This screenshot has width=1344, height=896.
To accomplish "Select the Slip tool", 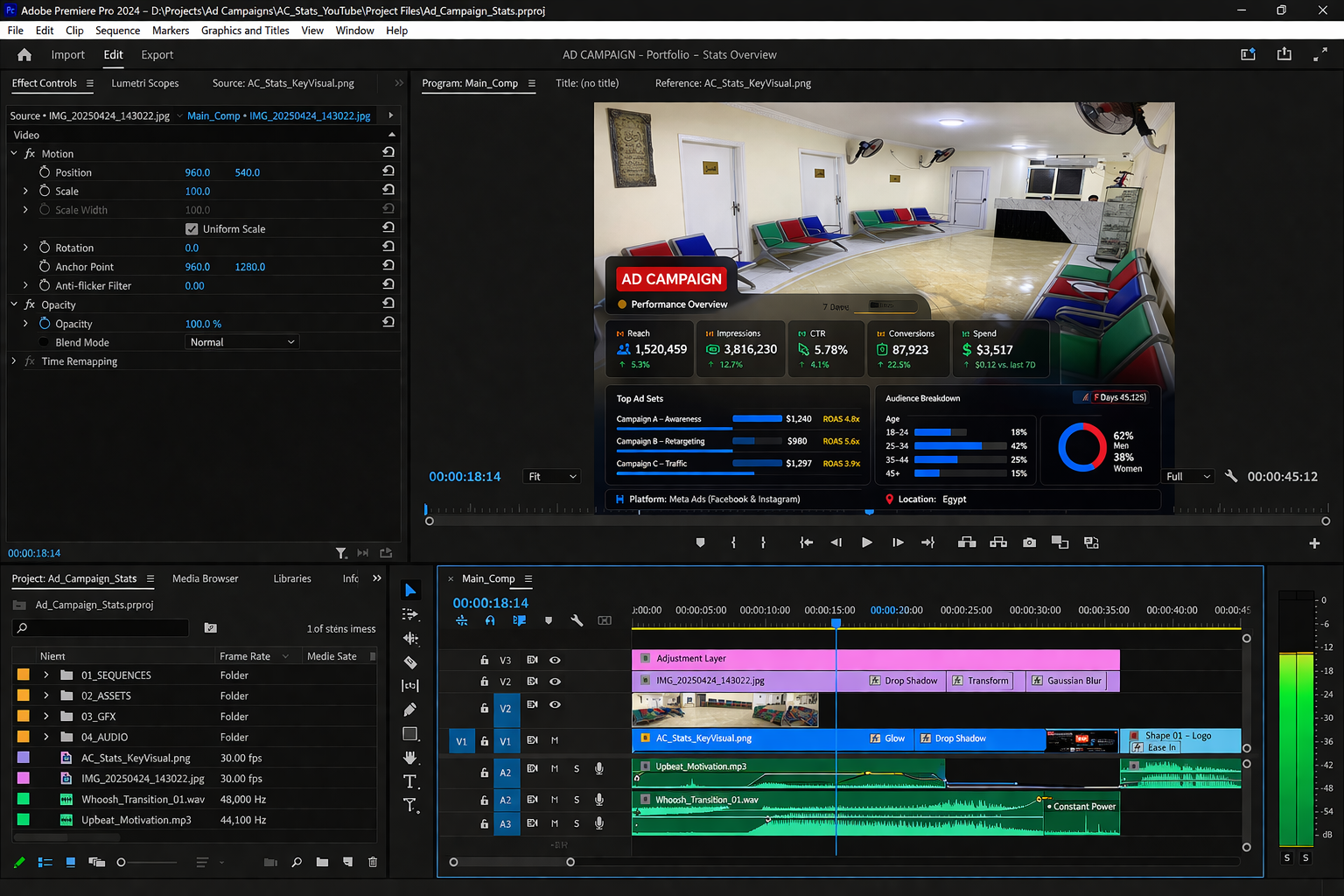I will (x=410, y=686).
